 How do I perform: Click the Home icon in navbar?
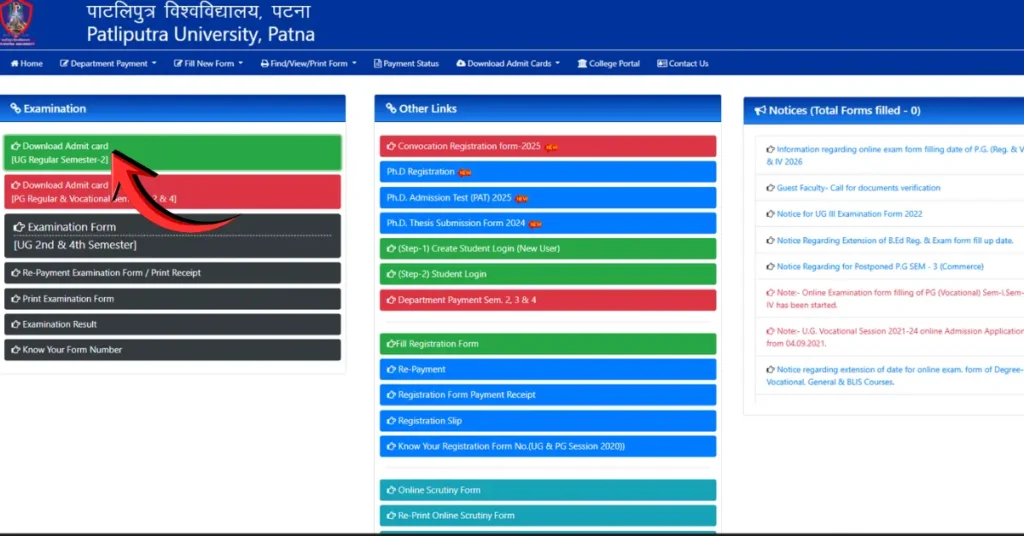[14, 63]
